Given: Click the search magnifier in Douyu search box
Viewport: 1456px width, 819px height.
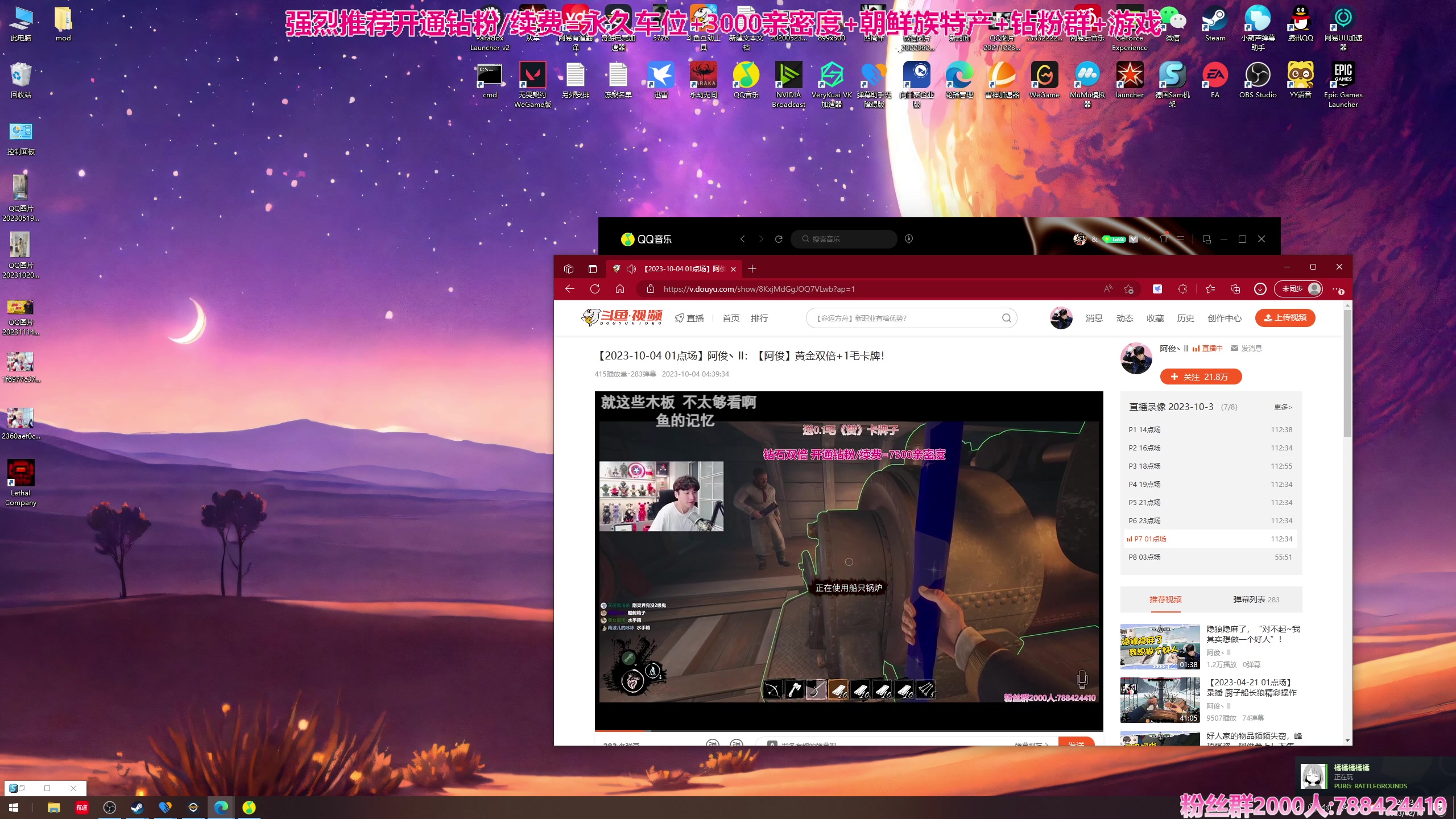Looking at the screenshot, I should click(x=1006, y=318).
